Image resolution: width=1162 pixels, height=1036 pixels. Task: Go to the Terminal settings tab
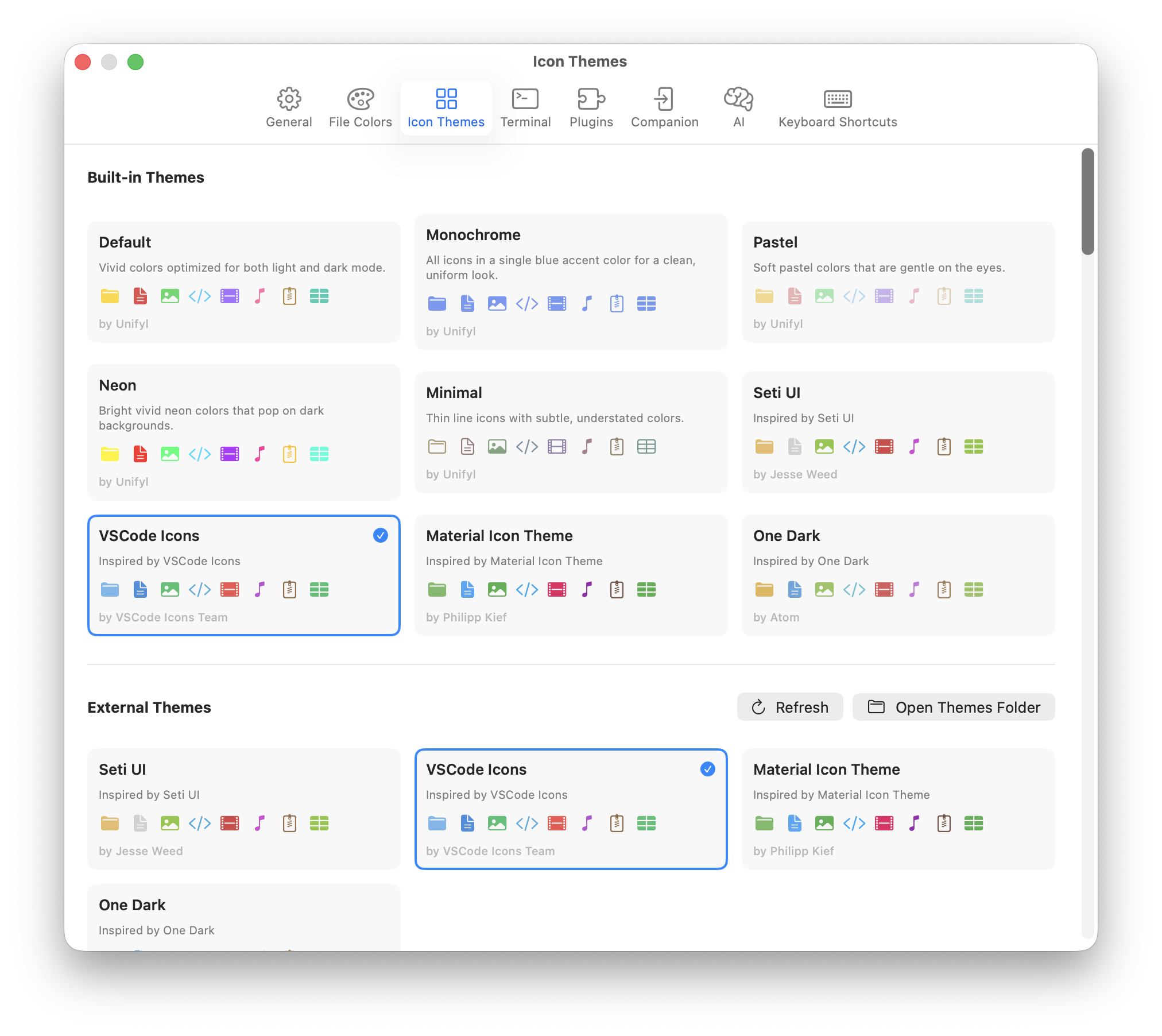[525, 108]
